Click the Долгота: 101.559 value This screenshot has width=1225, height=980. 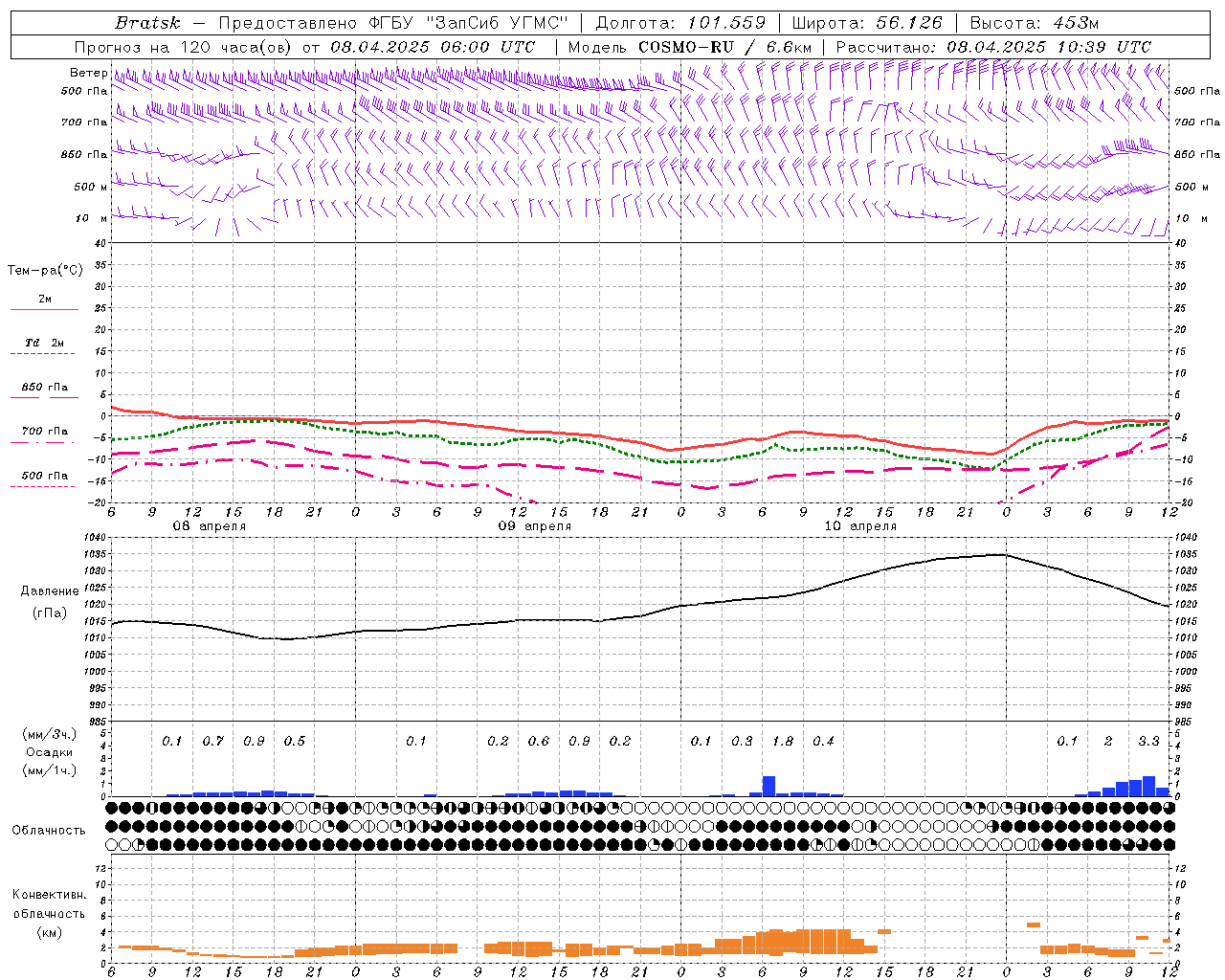tap(680, 23)
